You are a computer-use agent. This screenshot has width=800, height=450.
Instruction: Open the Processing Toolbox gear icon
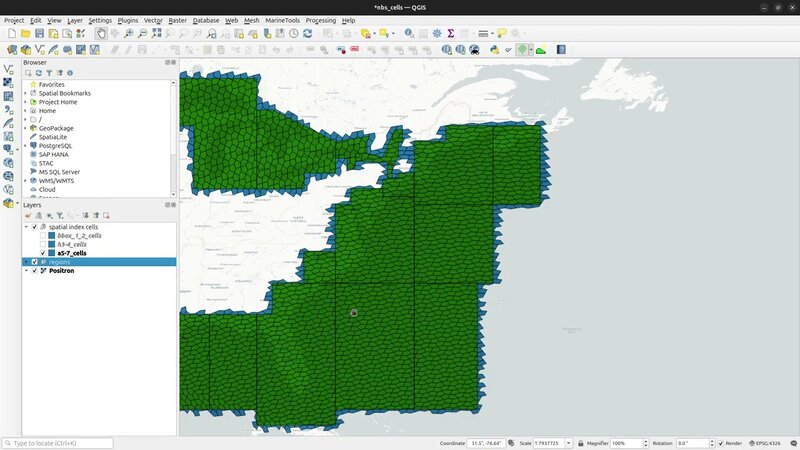click(437, 34)
